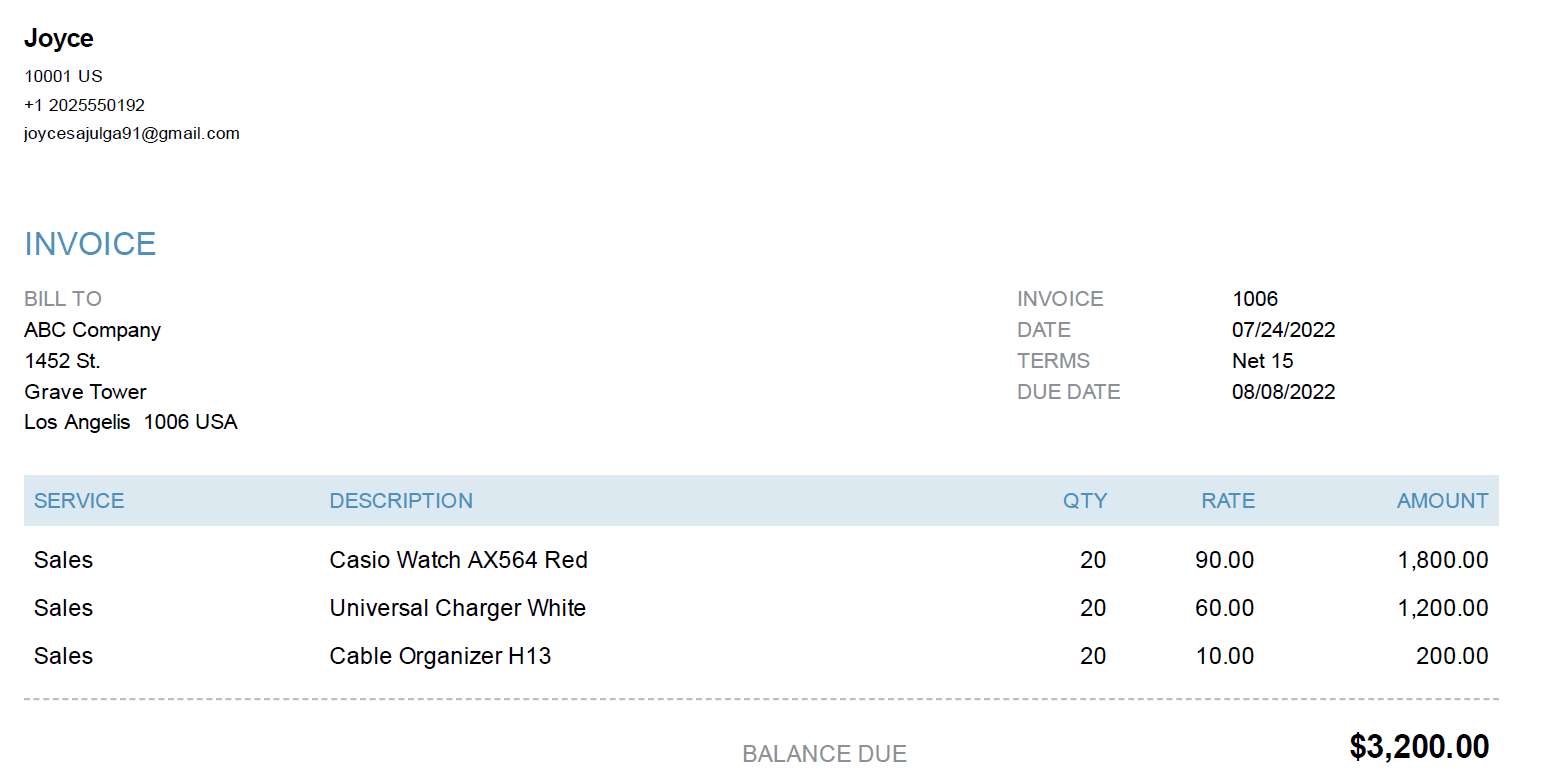Screen dimensions: 1542x775
Task: Click the RATE column header
Action: (x=1228, y=501)
